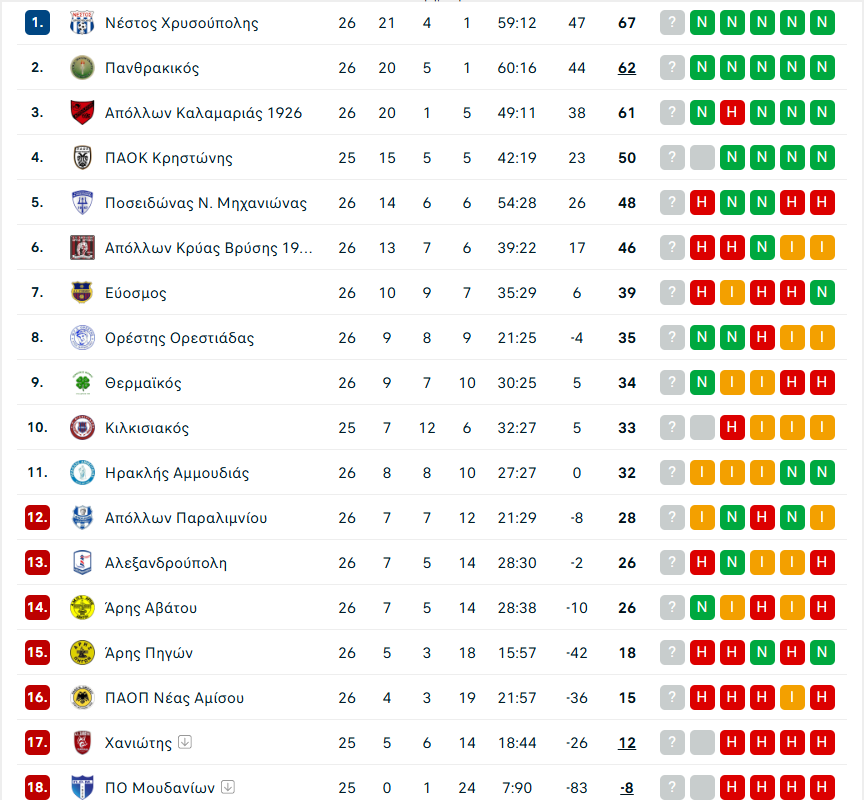Viewport: 864px width, 800px height.
Task: Select the Άρης Αβάτου yellow crest
Action: click(x=82, y=607)
